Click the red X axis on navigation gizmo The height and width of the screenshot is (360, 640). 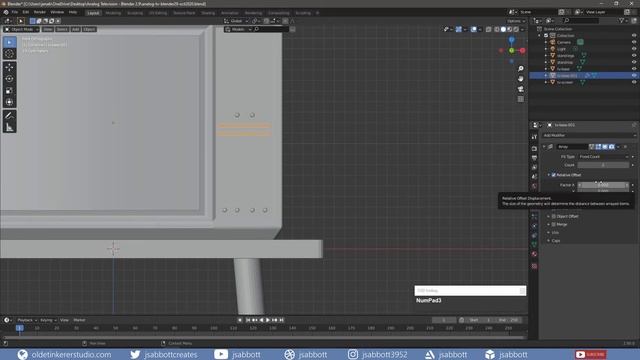point(522,51)
